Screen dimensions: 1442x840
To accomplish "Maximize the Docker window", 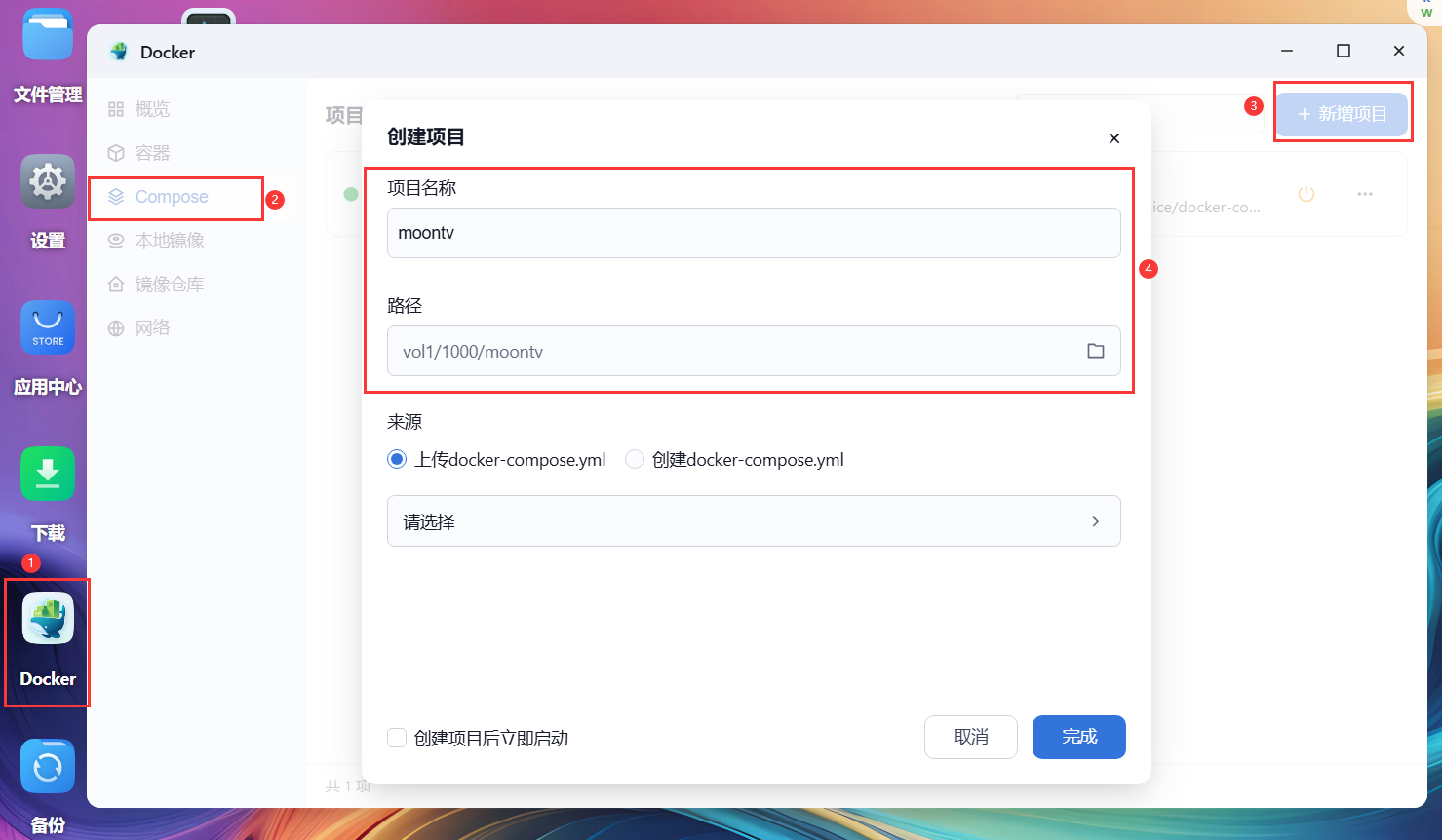I will coord(1344,51).
